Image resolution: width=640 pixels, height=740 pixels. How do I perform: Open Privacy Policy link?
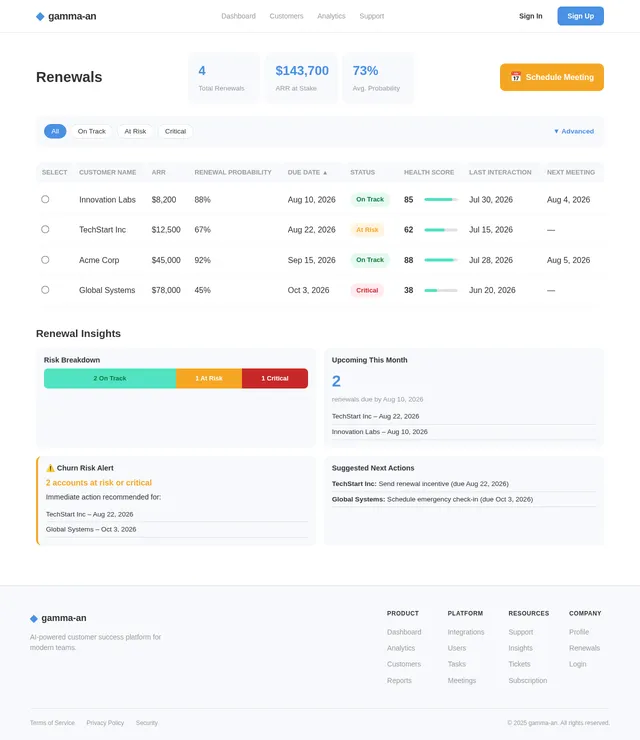point(105,723)
